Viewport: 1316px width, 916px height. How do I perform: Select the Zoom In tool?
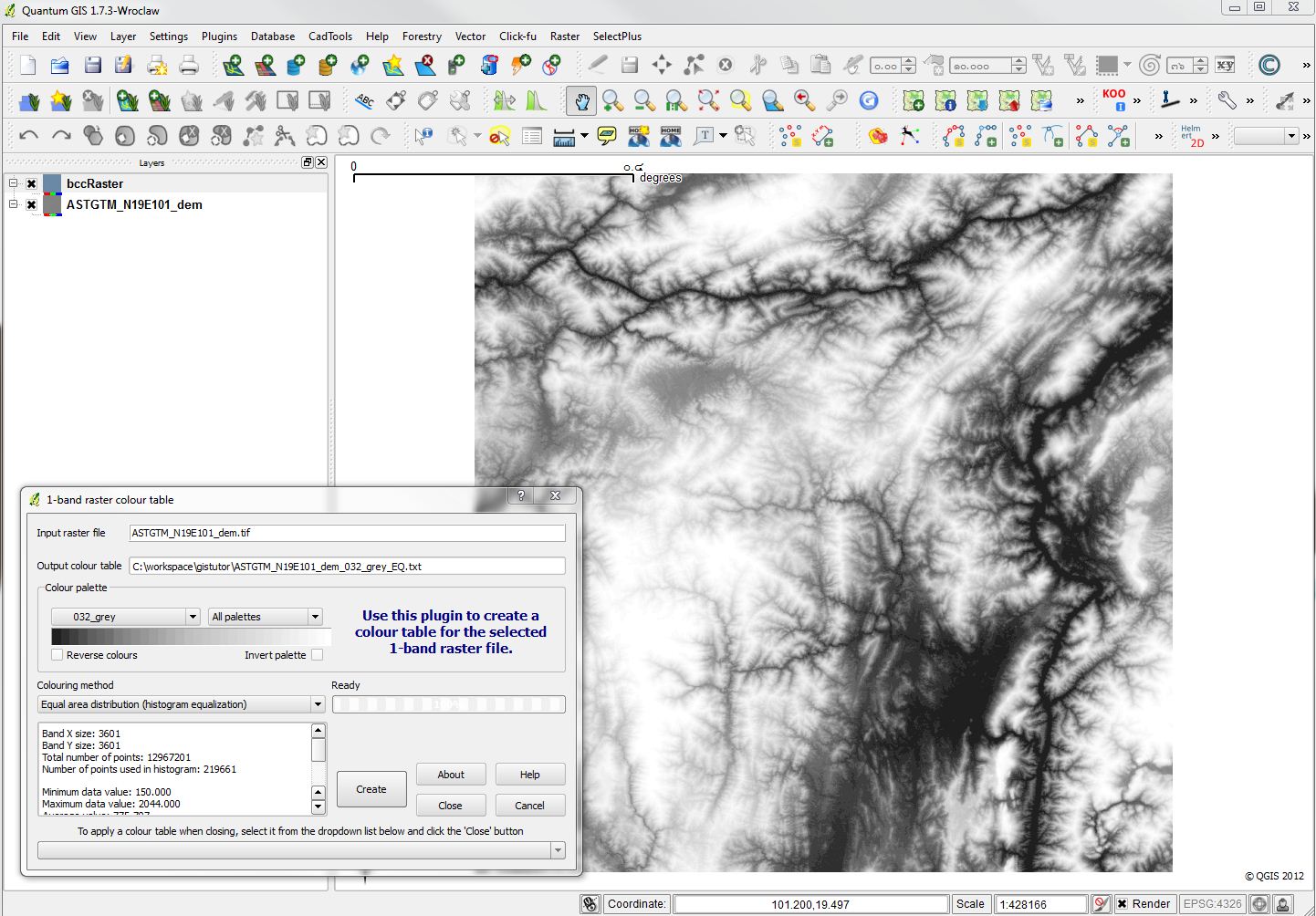pyautogui.click(x=612, y=100)
